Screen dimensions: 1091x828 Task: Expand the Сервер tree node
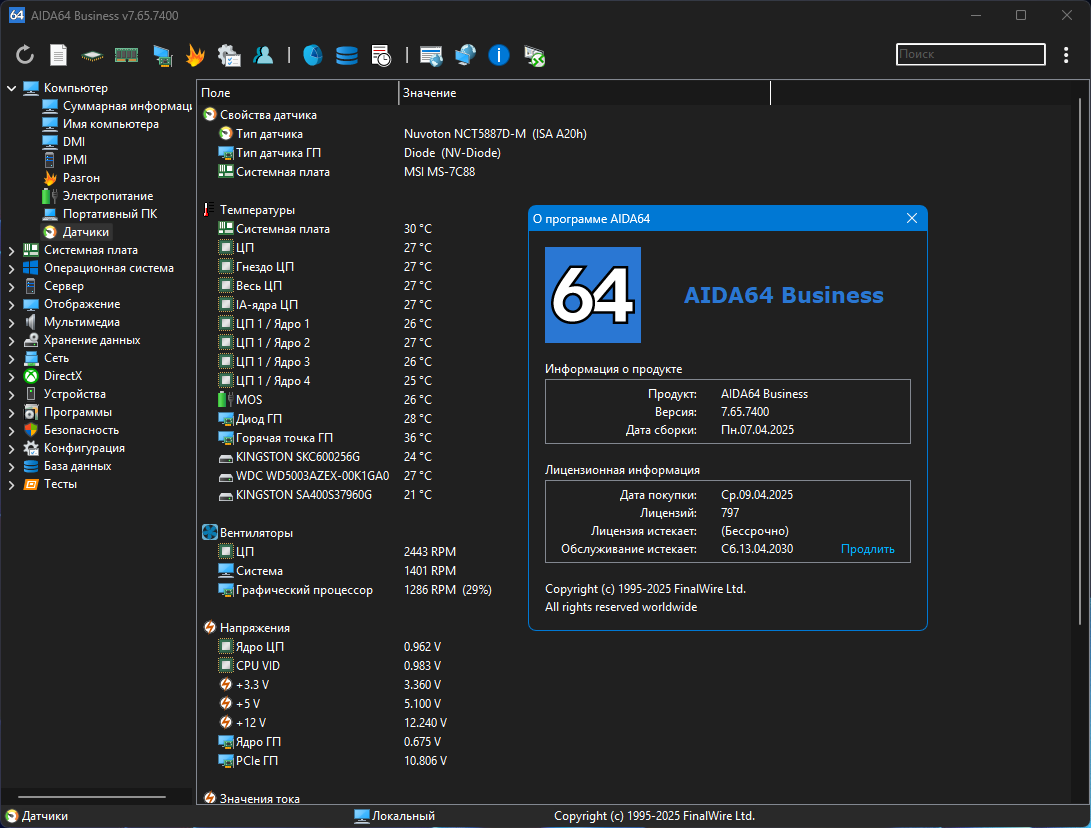(12, 287)
